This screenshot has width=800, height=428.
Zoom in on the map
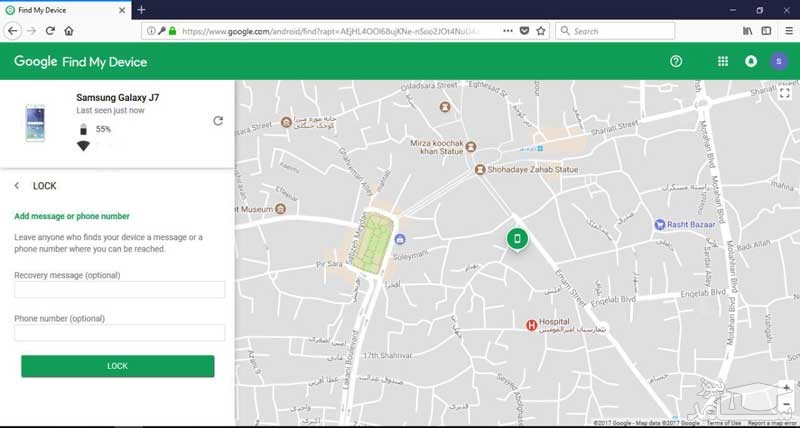(x=786, y=387)
